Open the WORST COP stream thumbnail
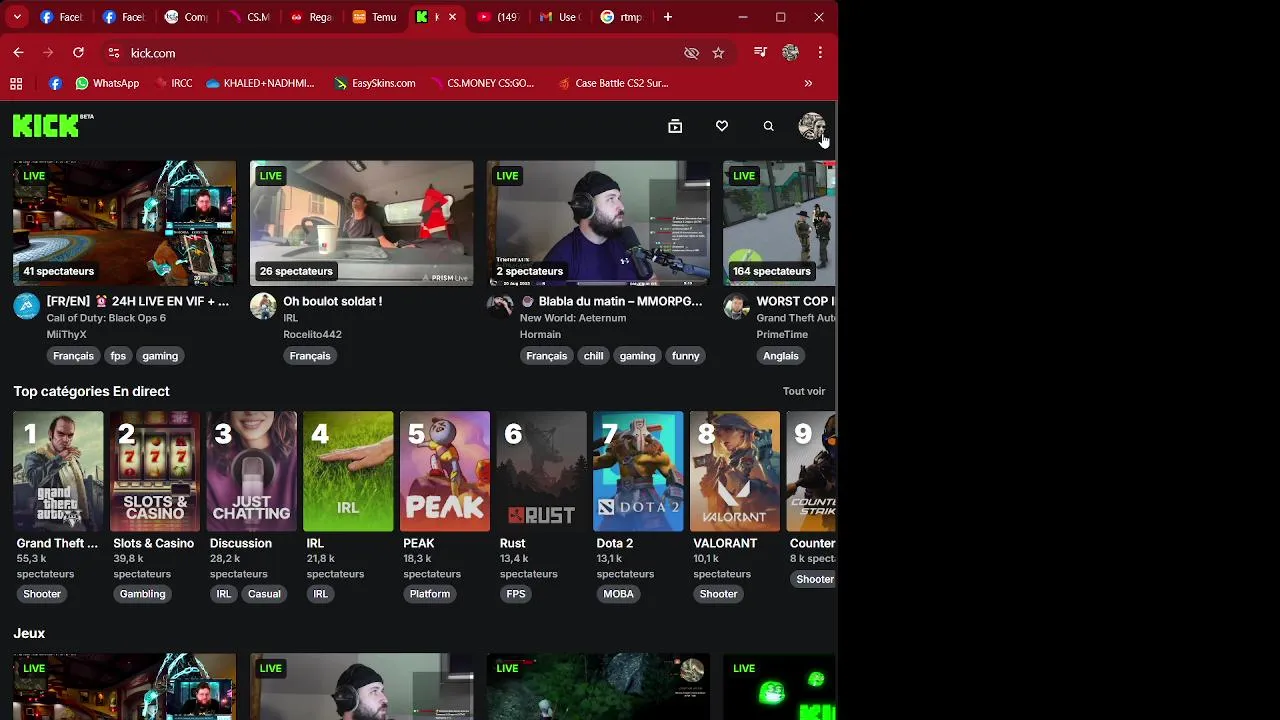 (x=779, y=223)
